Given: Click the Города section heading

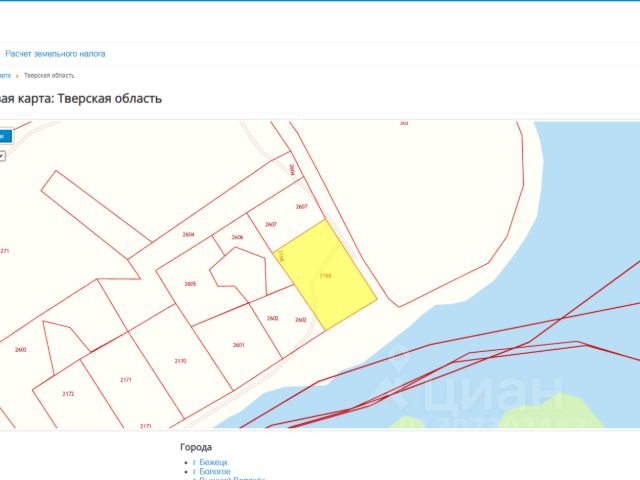Looking at the screenshot, I should point(196,447).
